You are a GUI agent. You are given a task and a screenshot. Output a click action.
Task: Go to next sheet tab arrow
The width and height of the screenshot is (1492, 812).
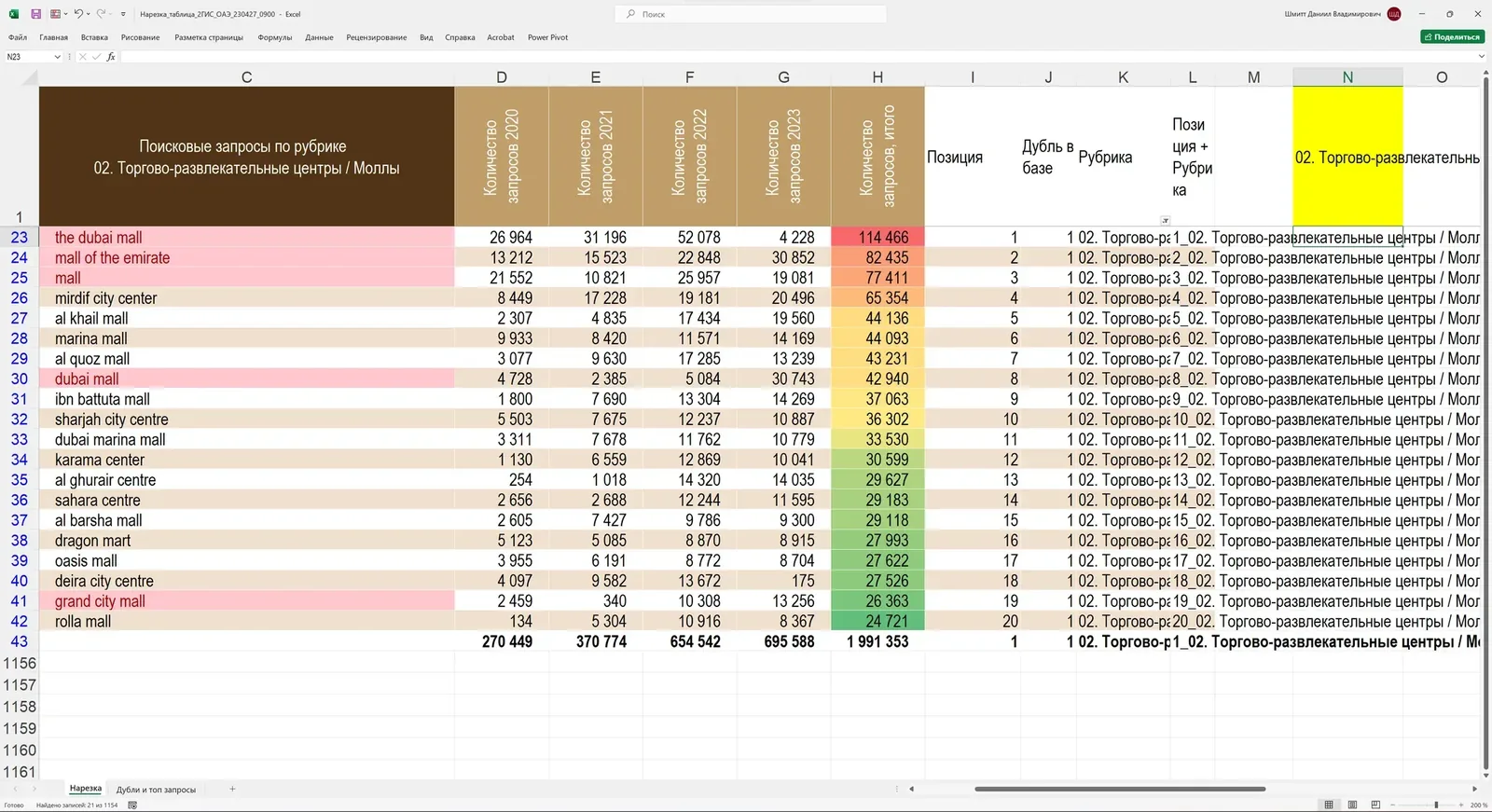tap(35, 789)
